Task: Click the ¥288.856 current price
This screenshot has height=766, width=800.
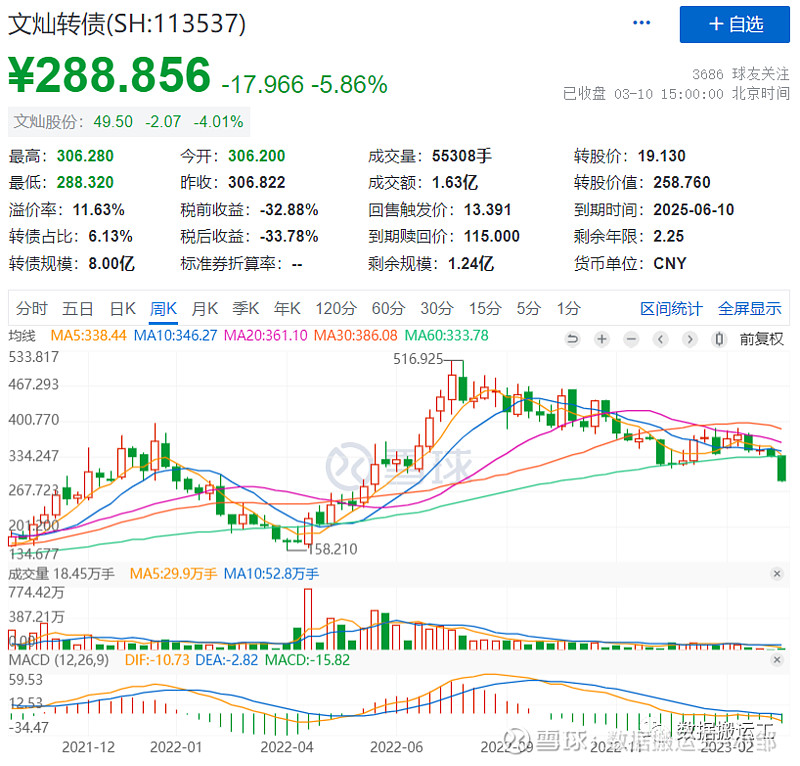Action: coord(110,76)
